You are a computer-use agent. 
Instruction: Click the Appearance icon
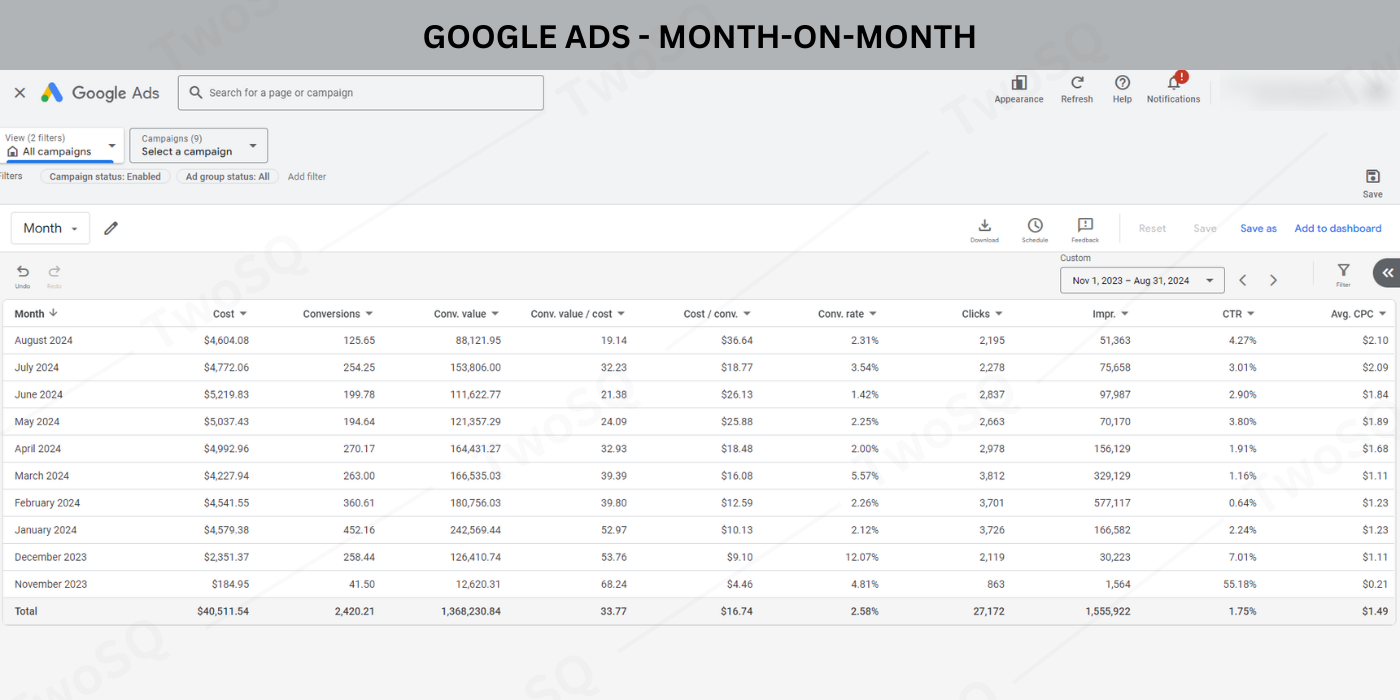pos(1018,84)
